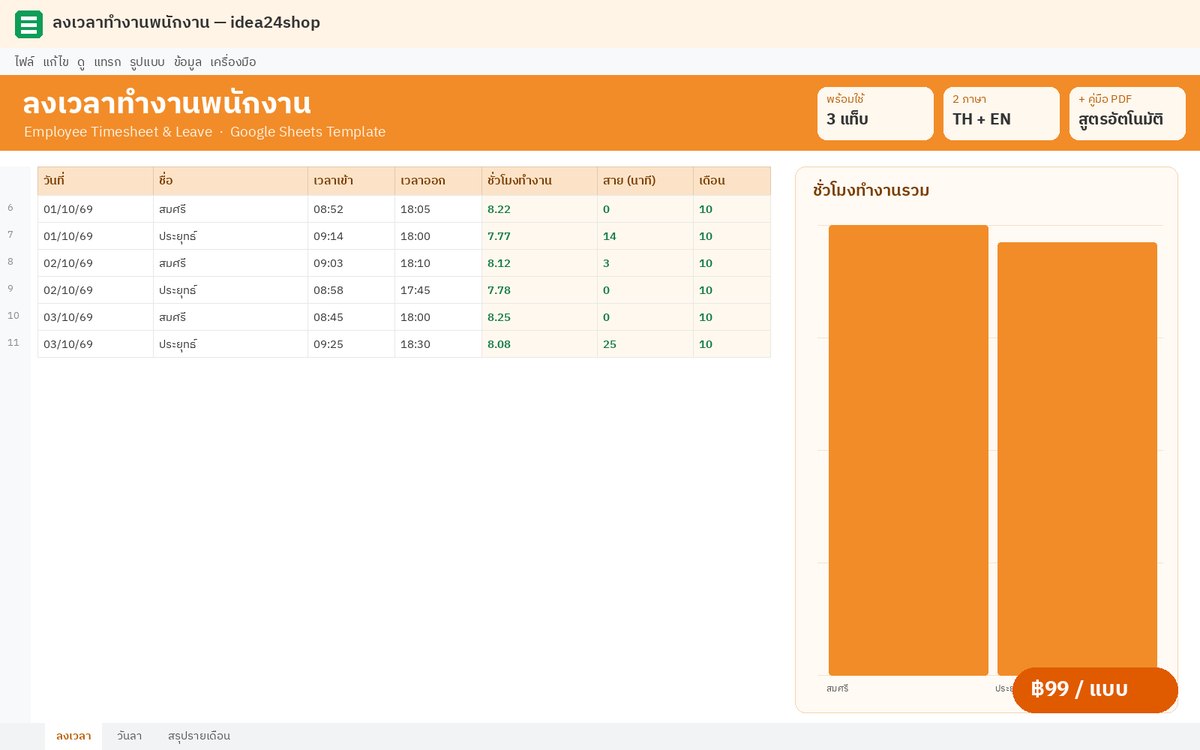
Task: Select the cell with hours 8.25
Action: tap(540, 317)
